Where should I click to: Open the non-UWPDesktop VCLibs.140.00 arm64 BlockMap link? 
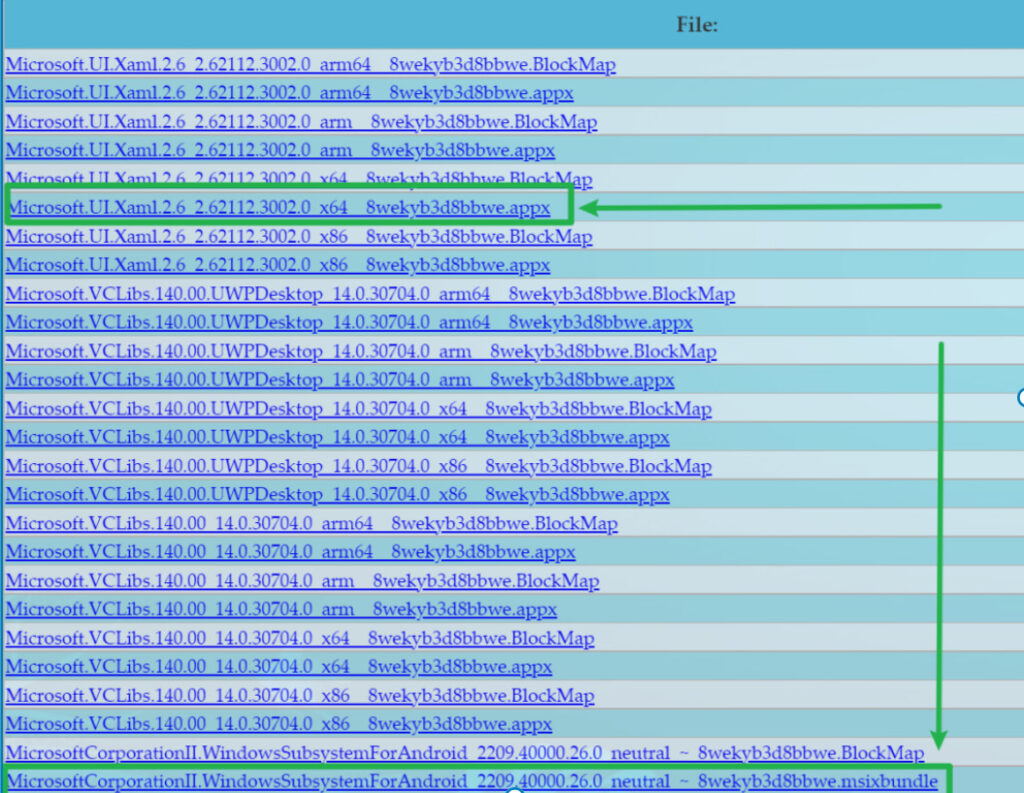312,524
